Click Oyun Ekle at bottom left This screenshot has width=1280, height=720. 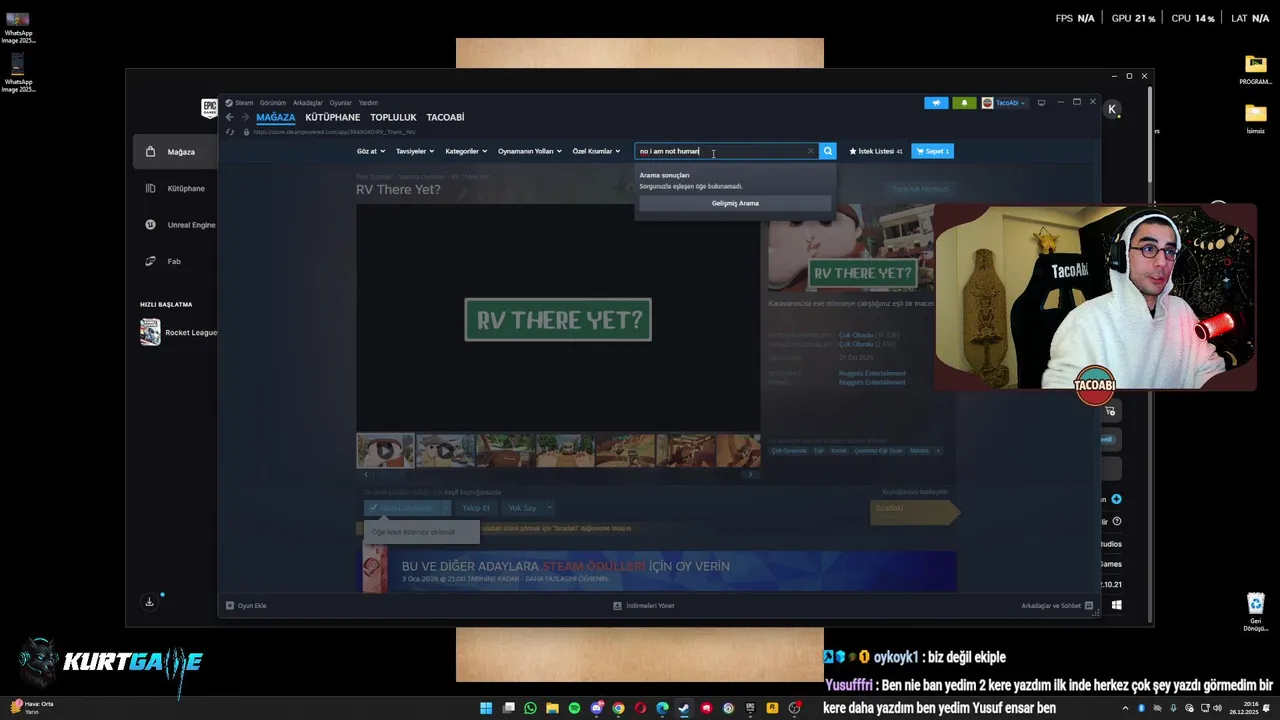pyautogui.click(x=246, y=605)
